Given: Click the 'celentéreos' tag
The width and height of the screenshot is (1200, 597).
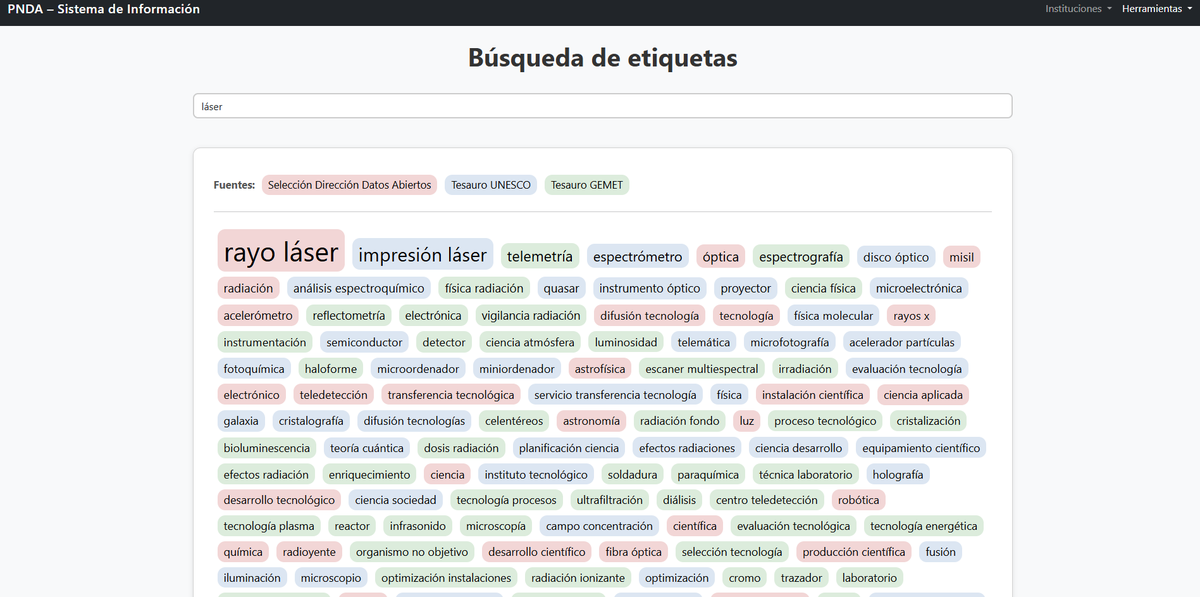Looking at the screenshot, I should pos(514,421).
